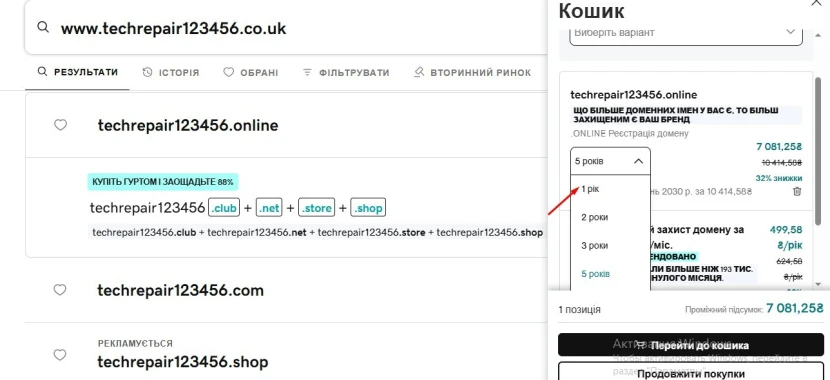Select the Результати results tab
The width and height of the screenshot is (830, 380).
point(77,72)
